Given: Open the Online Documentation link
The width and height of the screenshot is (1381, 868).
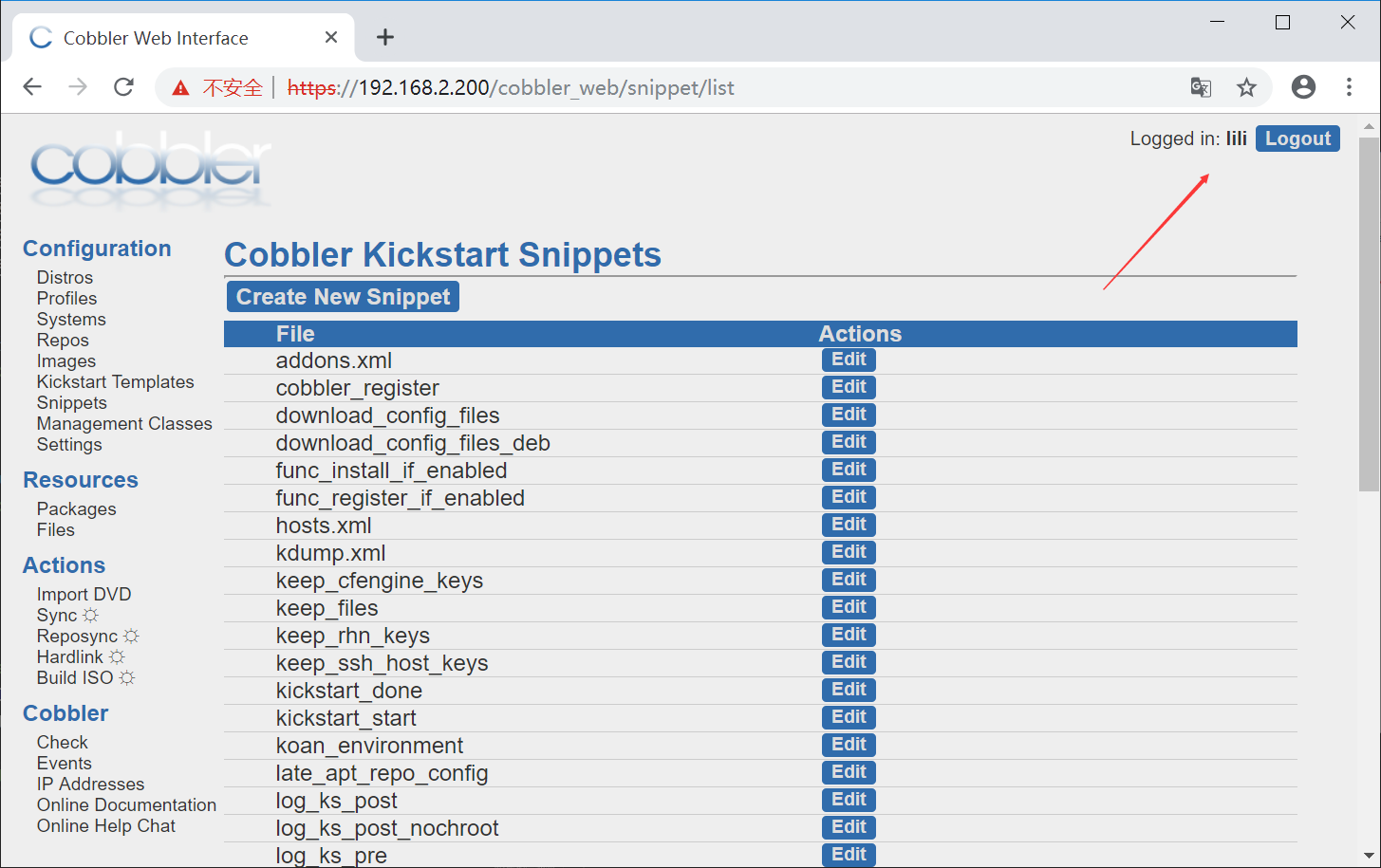Looking at the screenshot, I should tap(127, 805).
